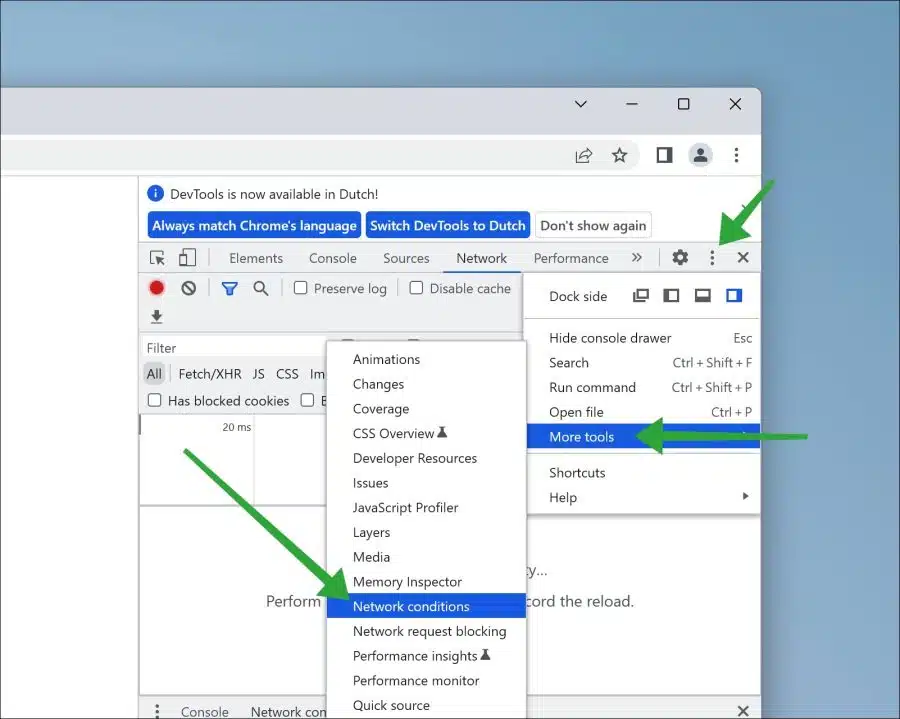This screenshot has width=900, height=719.
Task: Filter requests by All
Action: pos(154,374)
